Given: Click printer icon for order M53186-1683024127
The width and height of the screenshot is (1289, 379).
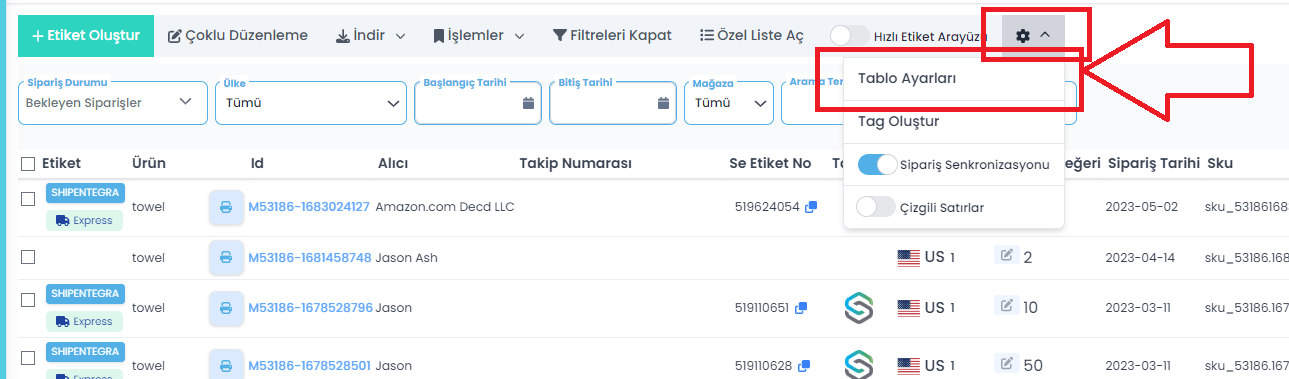Looking at the screenshot, I should coord(226,207).
